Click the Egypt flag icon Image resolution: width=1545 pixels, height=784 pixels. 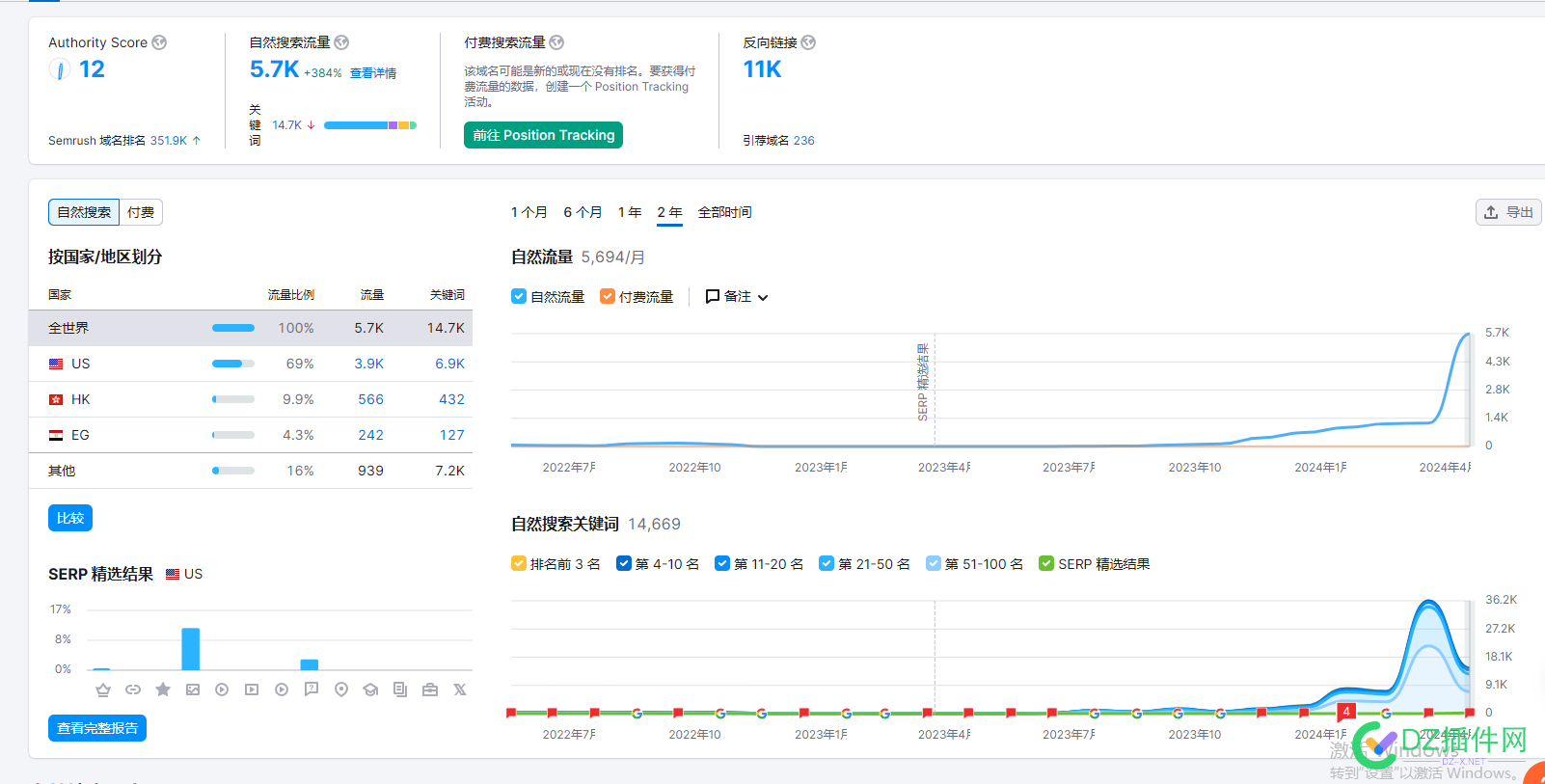click(56, 435)
